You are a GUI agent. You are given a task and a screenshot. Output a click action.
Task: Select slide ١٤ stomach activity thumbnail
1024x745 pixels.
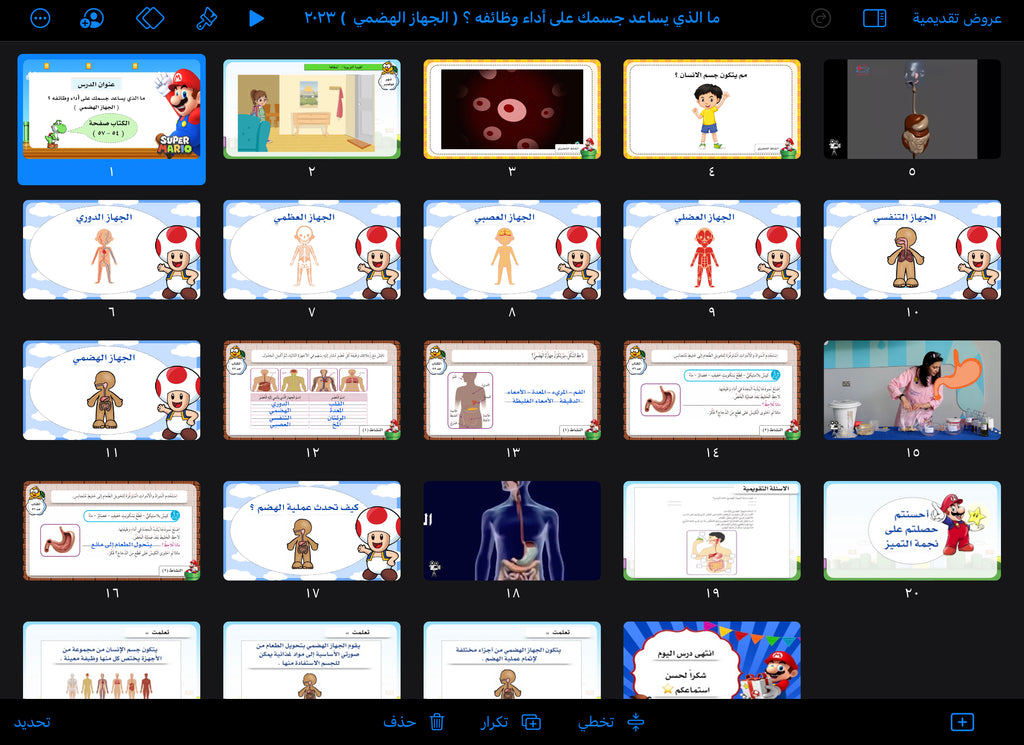click(x=712, y=390)
